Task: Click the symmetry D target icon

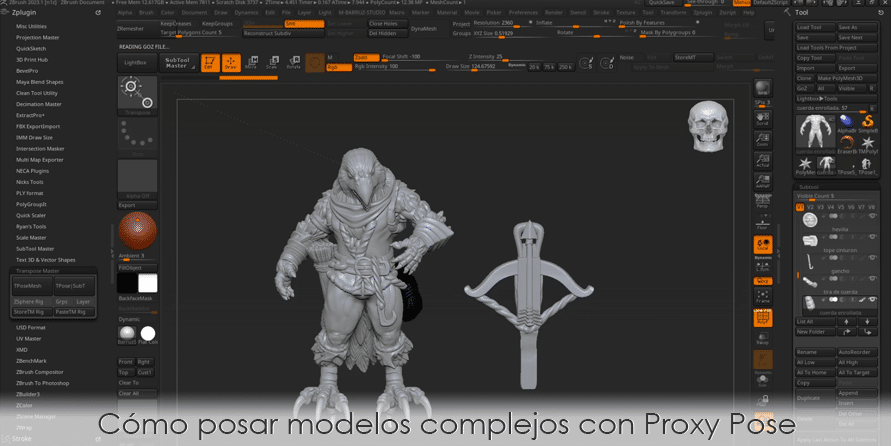Action: coord(607,63)
